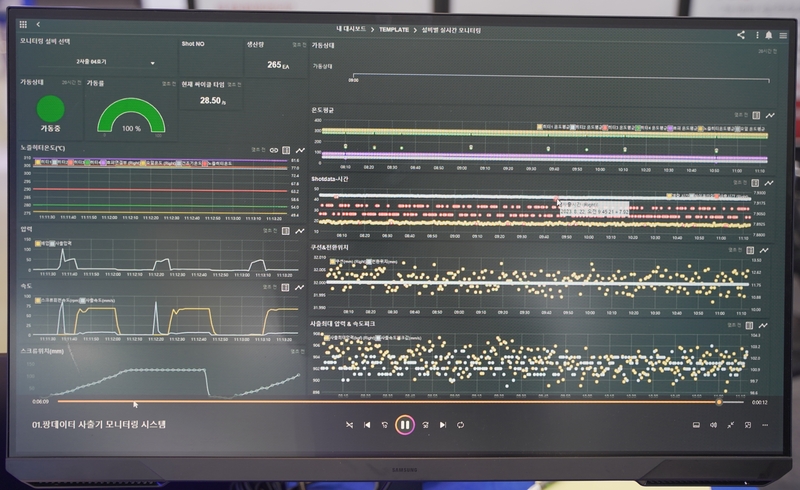Image resolution: width=800 pixels, height=490 pixels.
Task: Click table view icon on 온도평균 panel
Action: (x=756, y=115)
